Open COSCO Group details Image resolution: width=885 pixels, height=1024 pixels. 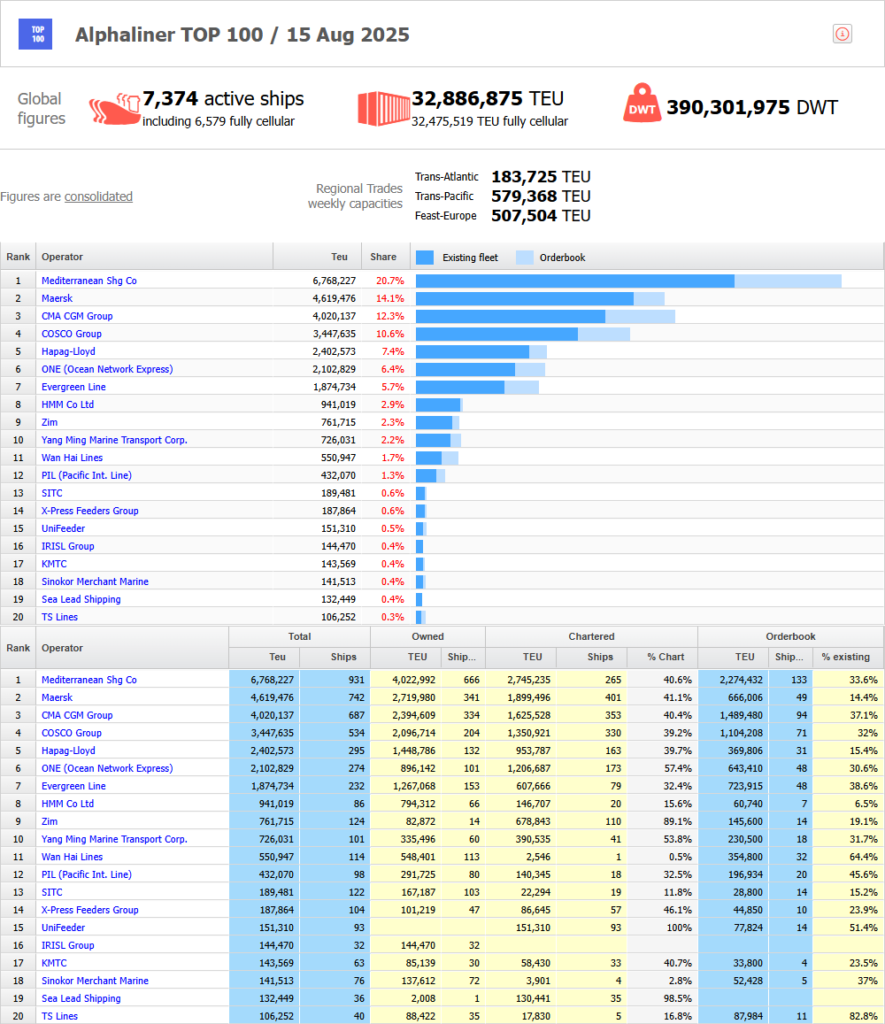click(x=71, y=334)
